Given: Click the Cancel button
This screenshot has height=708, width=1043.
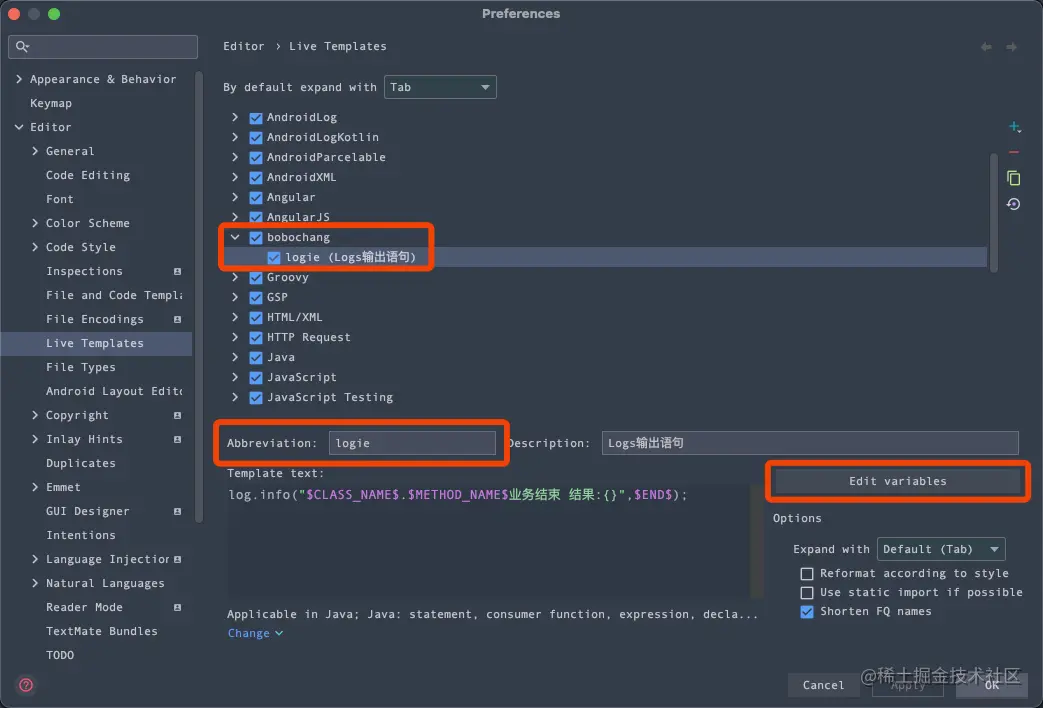Looking at the screenshot, I should pos(823,685).
